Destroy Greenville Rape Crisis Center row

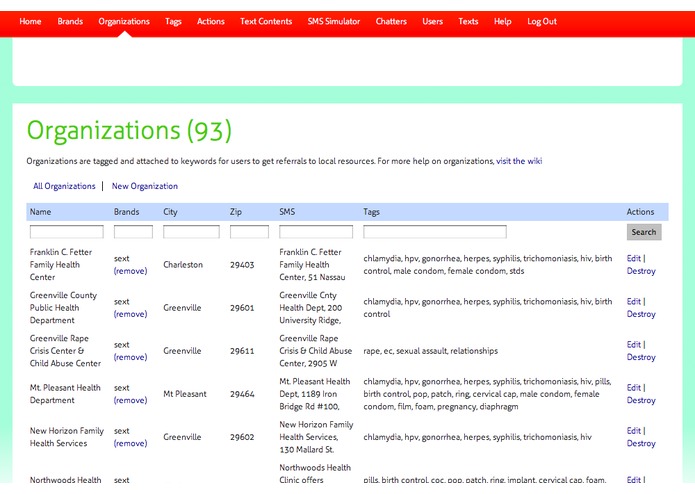(641, 357)
